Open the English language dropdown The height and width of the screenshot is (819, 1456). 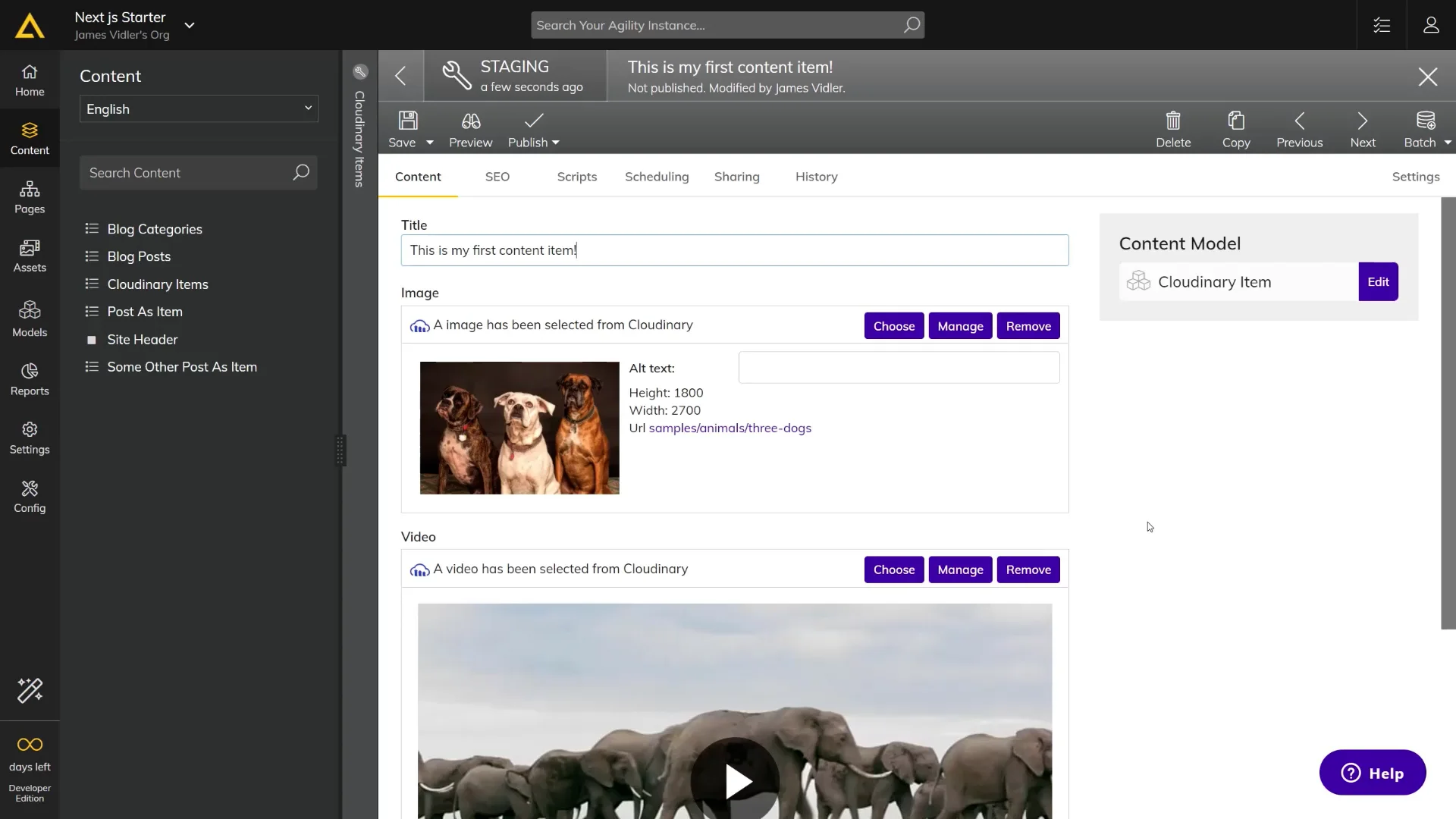coord(197,108)
